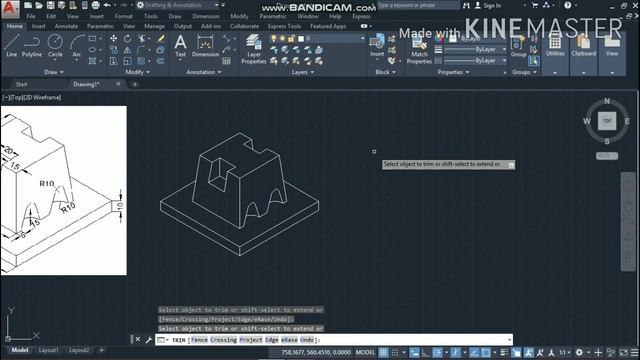640x360 pixels.
Task: Toggle polar tracking in status bar
Action: 437,352
